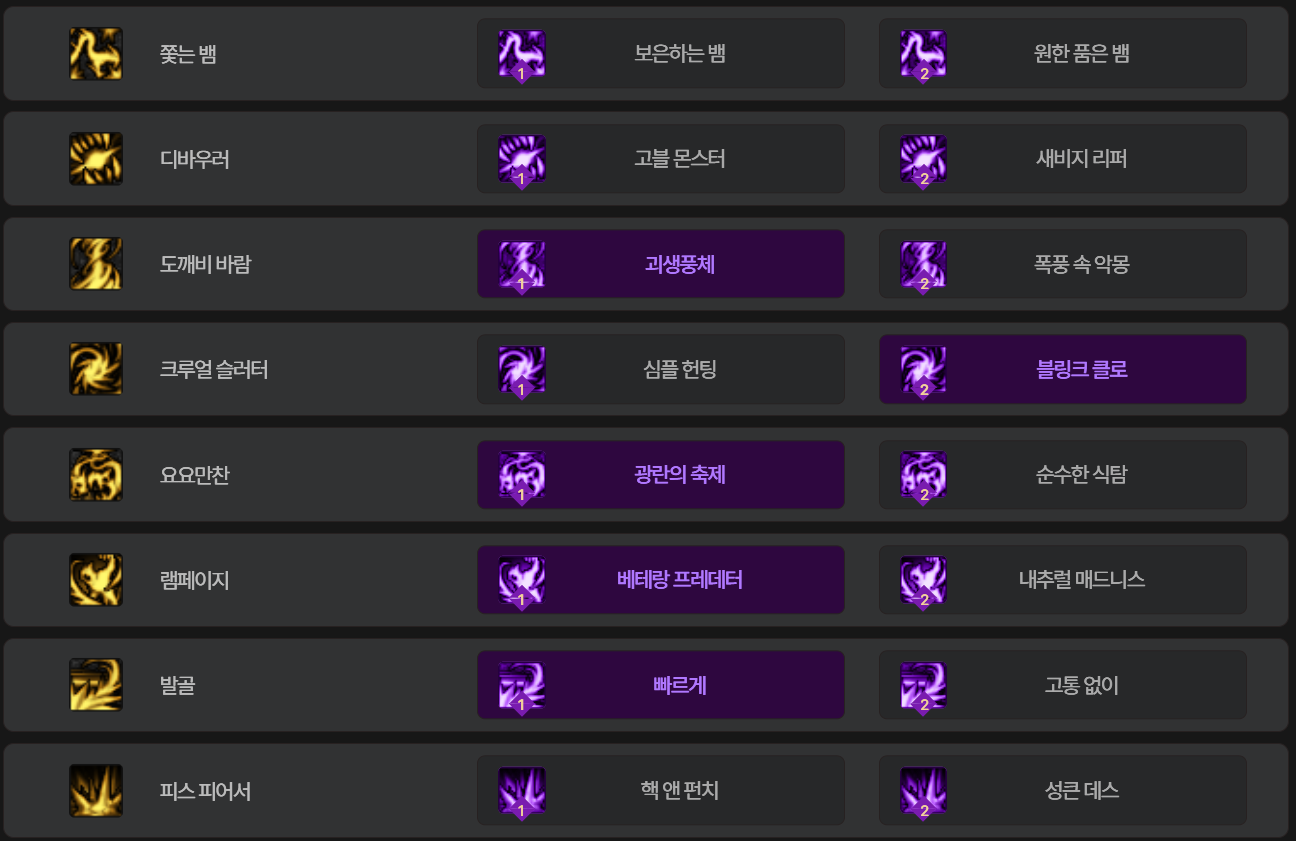This screenshot has width=1296, height=841.
Task: Click the gold 디바우러 skill icon
Action: (96, 159)
